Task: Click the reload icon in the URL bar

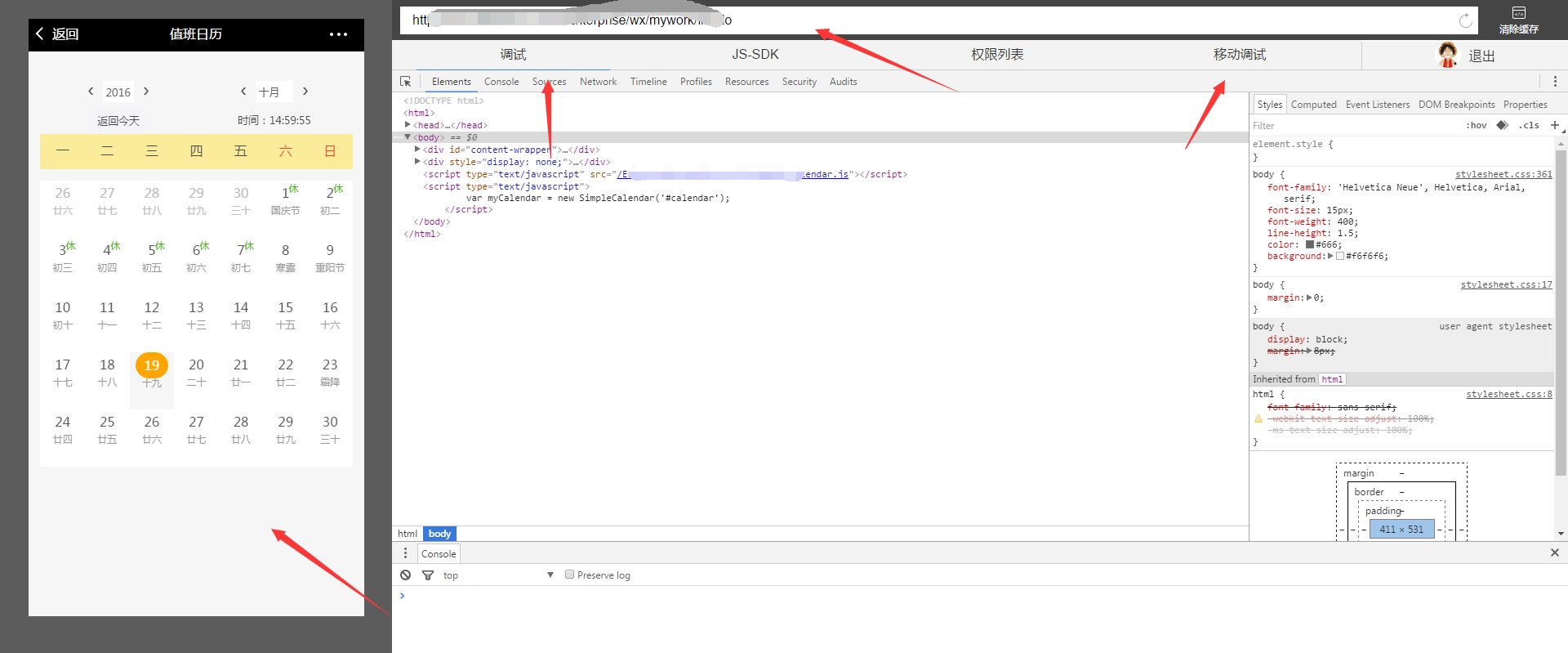Action: 1465,20
